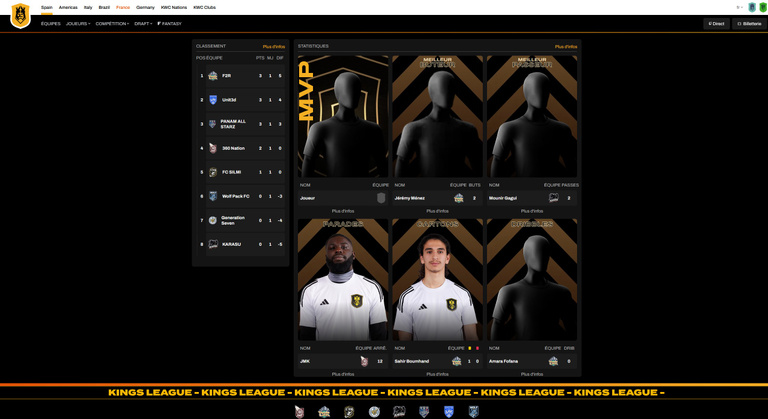Open the Cartons player photo card
Image resolution: width=768 pixels, height=419 pixels.
[437, 279]
